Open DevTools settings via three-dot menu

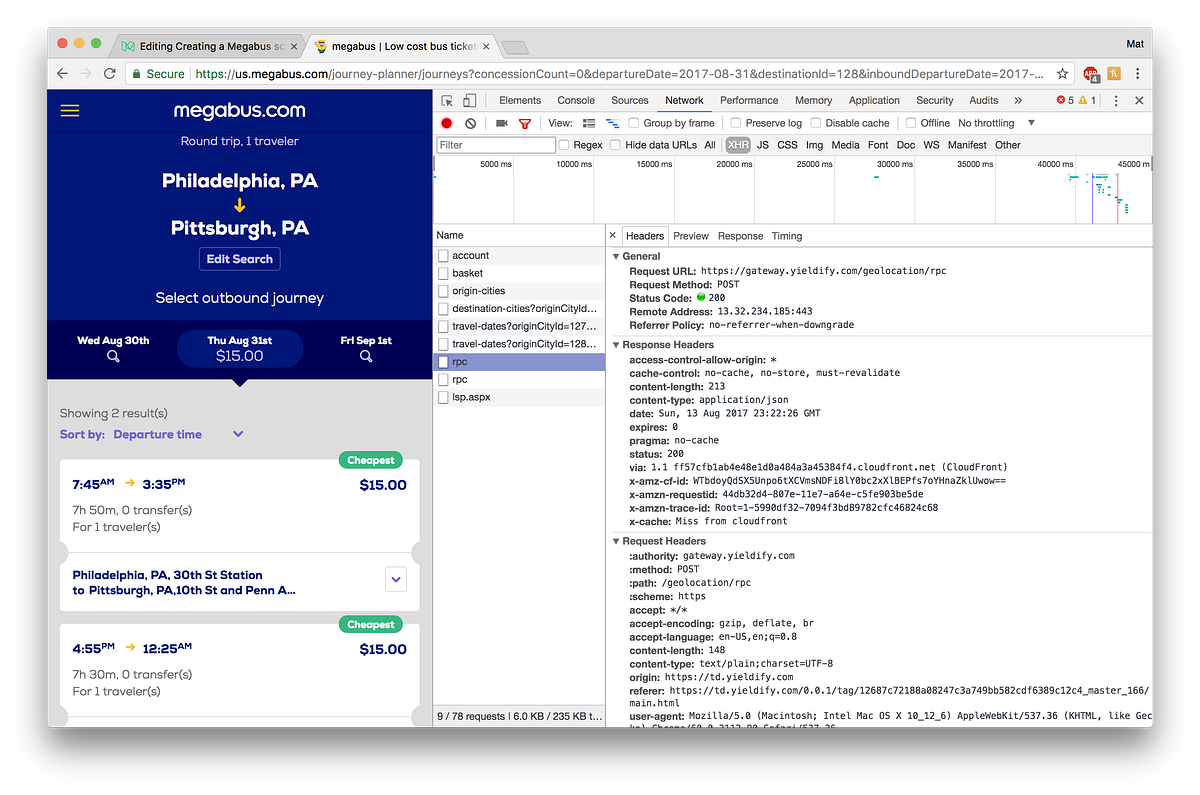[x=1116, y=100]
